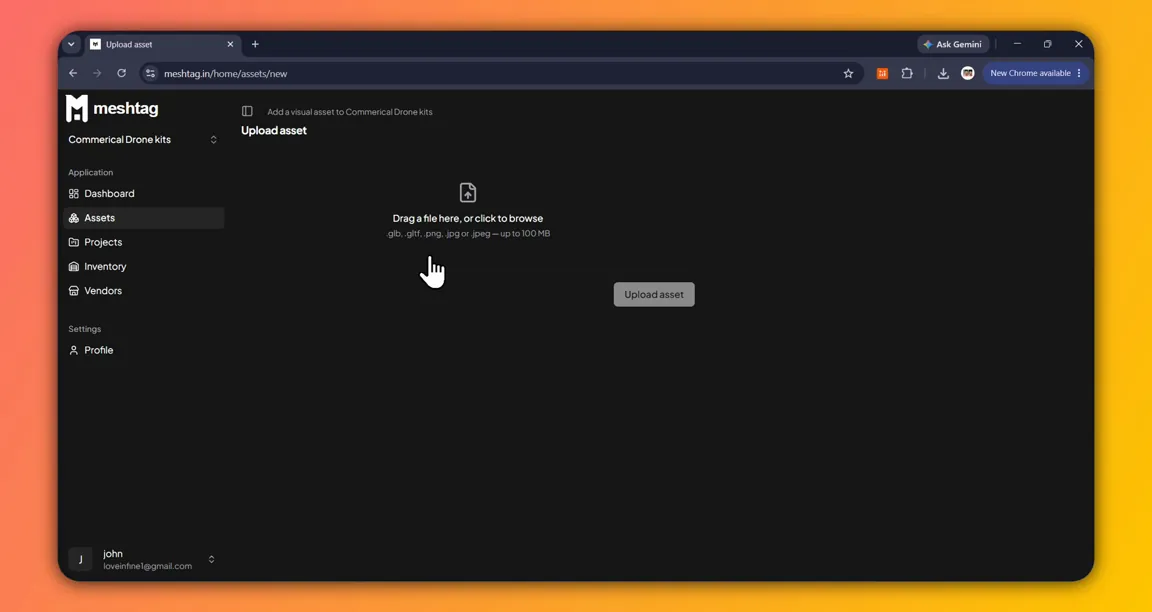Bookmark this page with the star icon
This screenshot has width=1152, height=612.
(848, 73)
